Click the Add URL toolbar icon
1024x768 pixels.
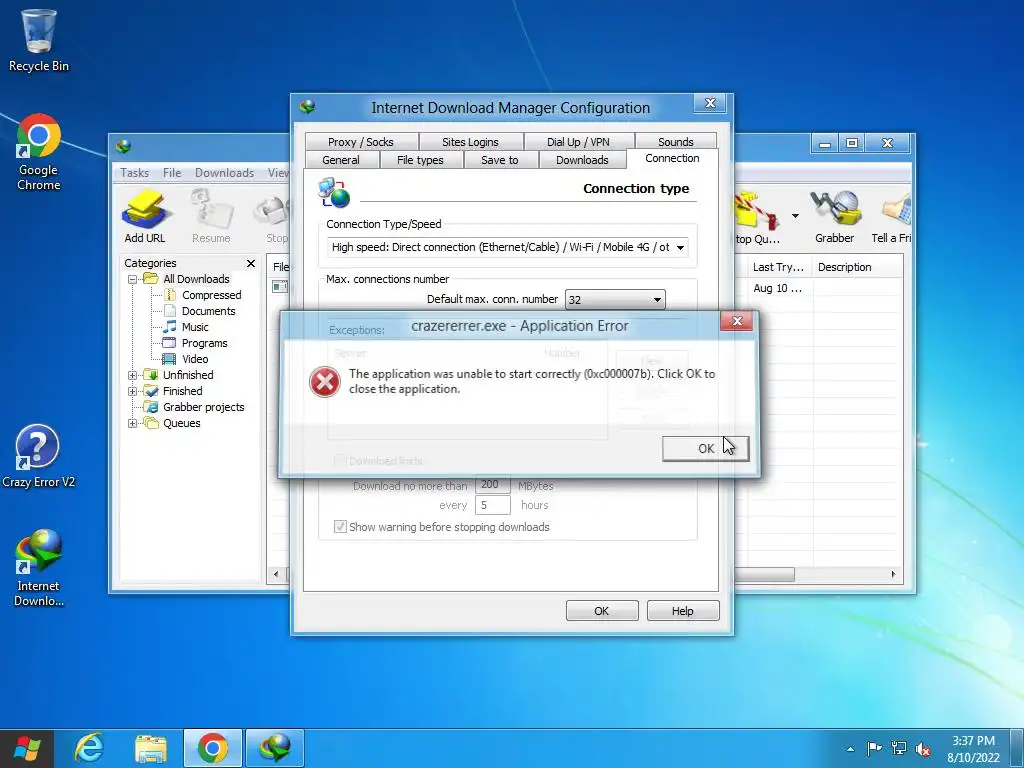pos(145,216)
